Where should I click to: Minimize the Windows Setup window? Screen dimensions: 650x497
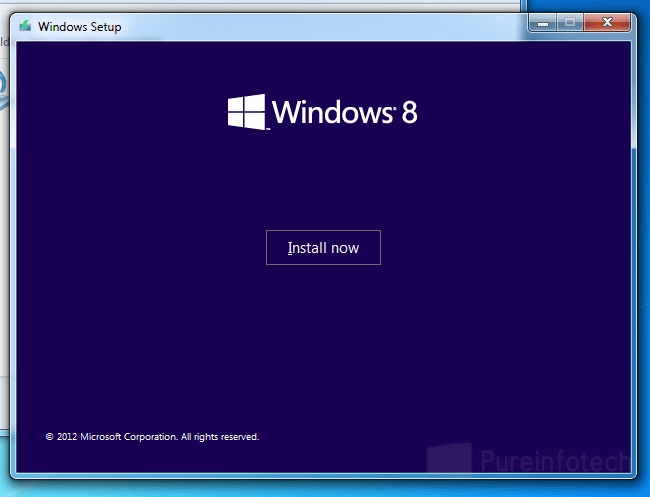click(542, 22)
